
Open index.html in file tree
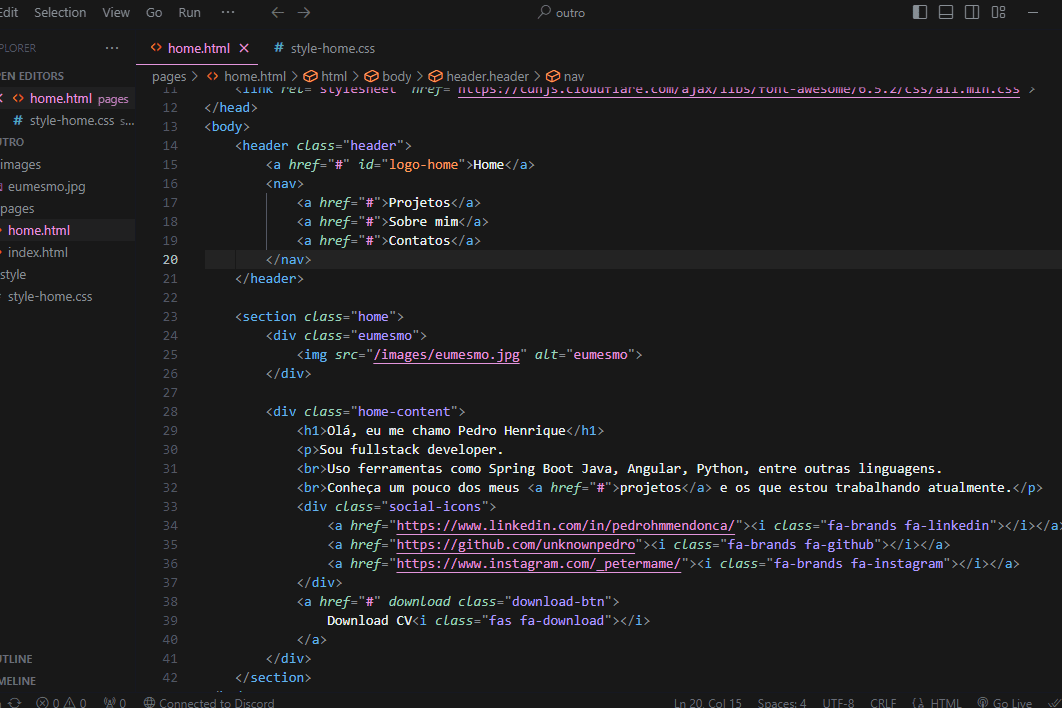click(37, 252)
